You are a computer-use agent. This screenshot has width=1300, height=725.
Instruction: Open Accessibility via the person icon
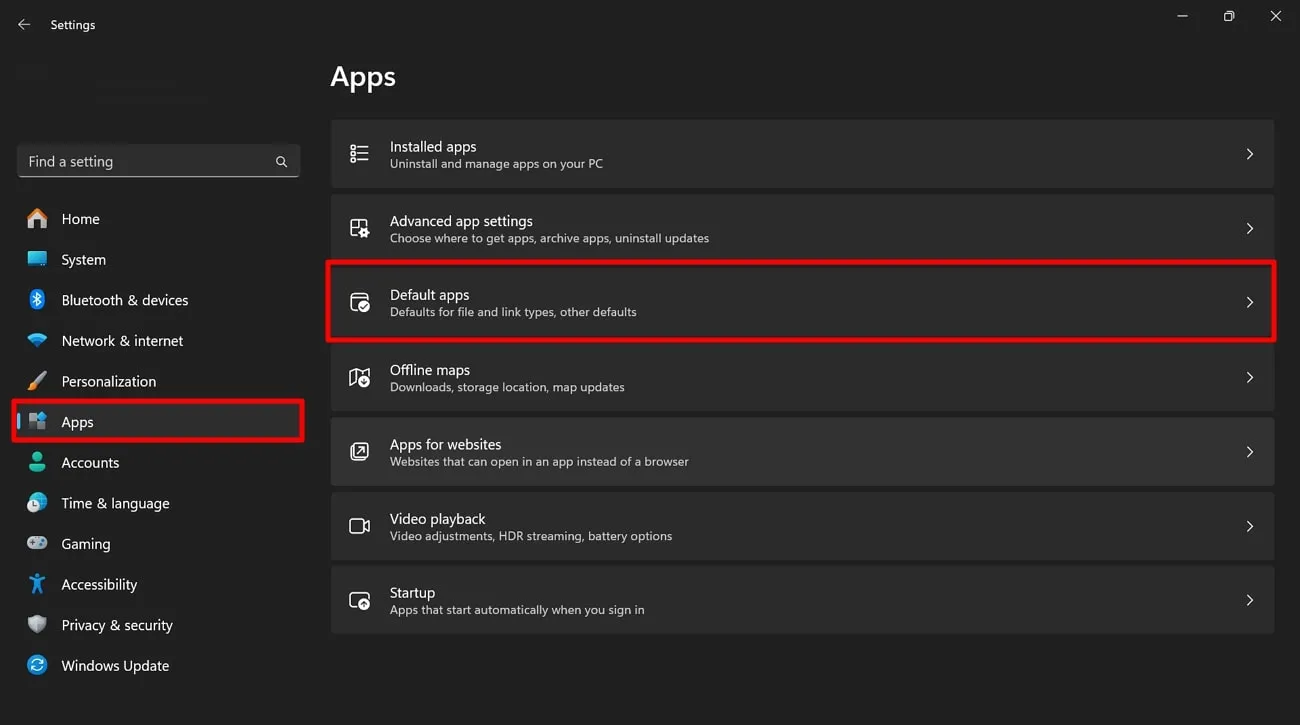click(x=37, y=584)
